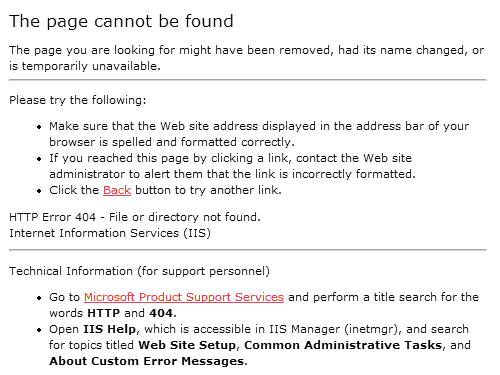Click the bold 'IIS Help' text
The height and width of the screenshot is (375, 500).
[109, 329]
